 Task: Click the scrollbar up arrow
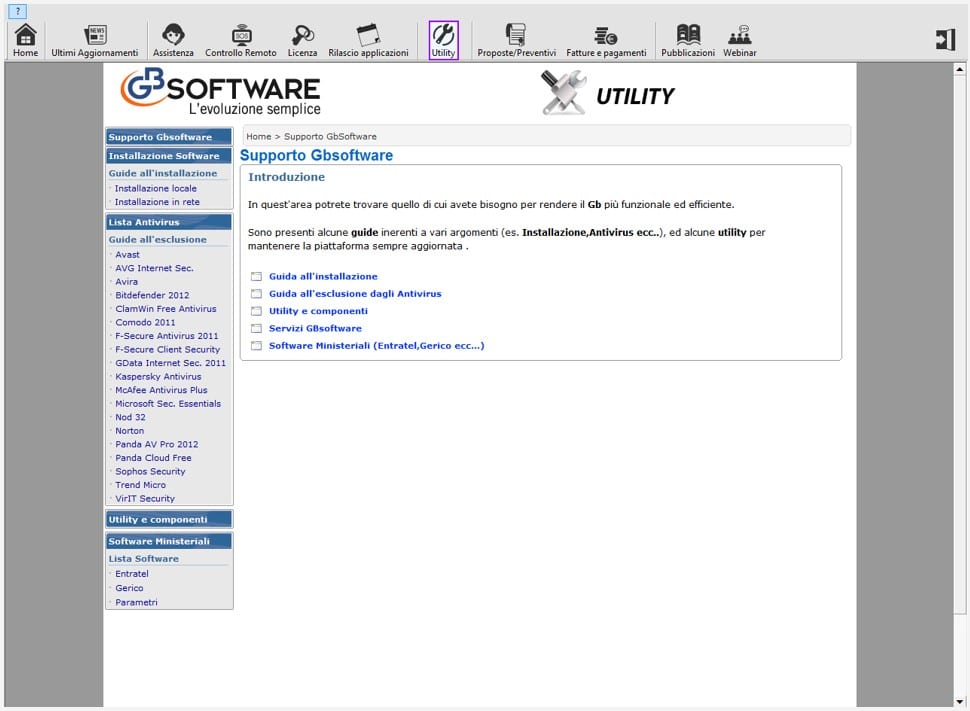(x=959, y=69)
